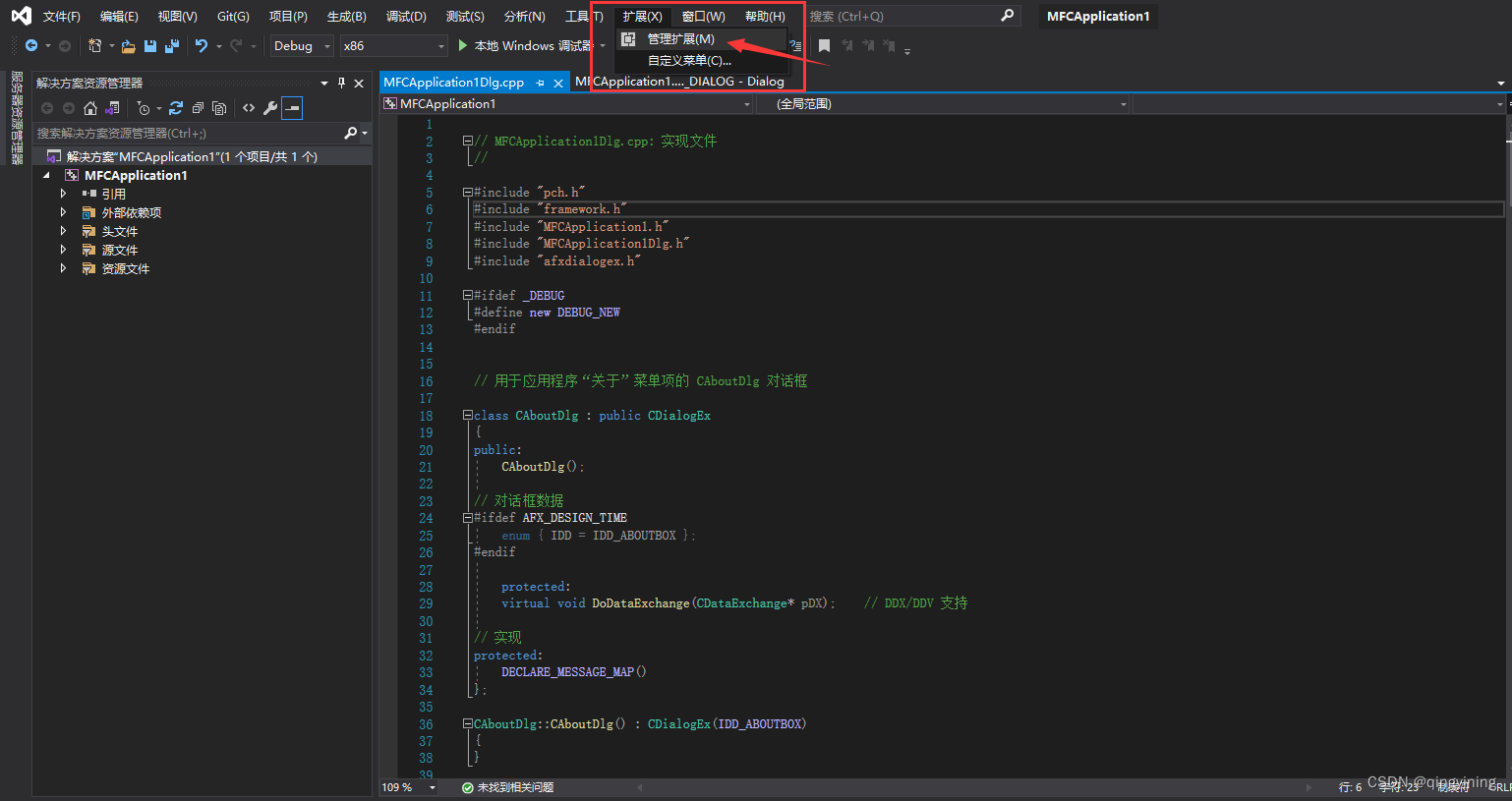Close the Solution Explorer panel
This screenshot has width=1512, height=801.
(359, 83)
